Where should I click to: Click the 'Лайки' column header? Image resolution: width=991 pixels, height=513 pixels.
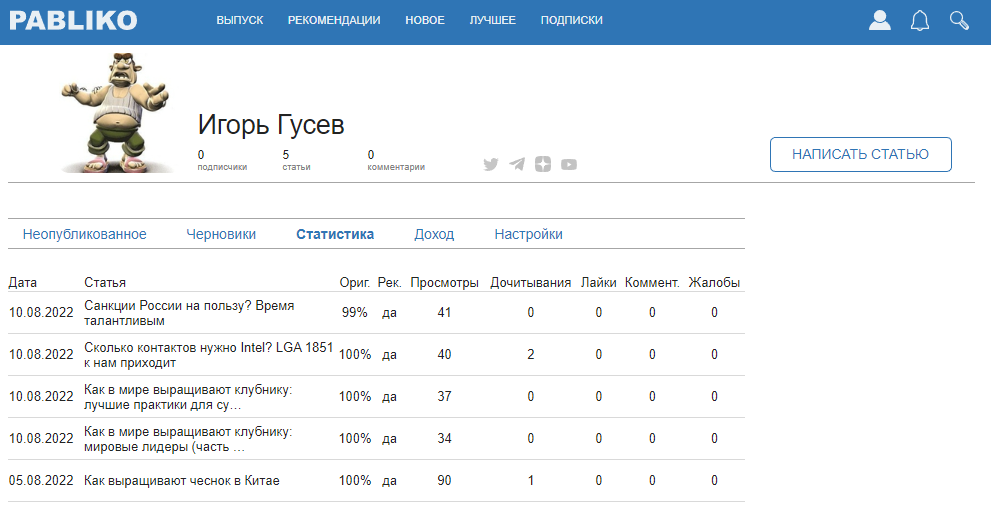pos(599,282)
